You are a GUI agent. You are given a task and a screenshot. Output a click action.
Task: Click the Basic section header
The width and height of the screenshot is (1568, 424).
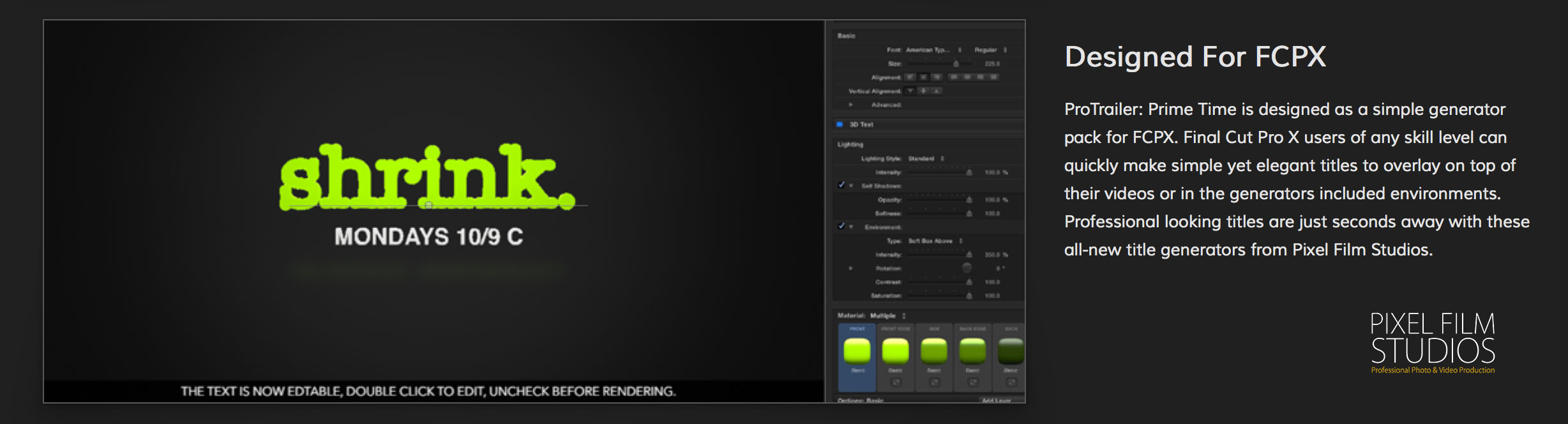click(847, 36)
